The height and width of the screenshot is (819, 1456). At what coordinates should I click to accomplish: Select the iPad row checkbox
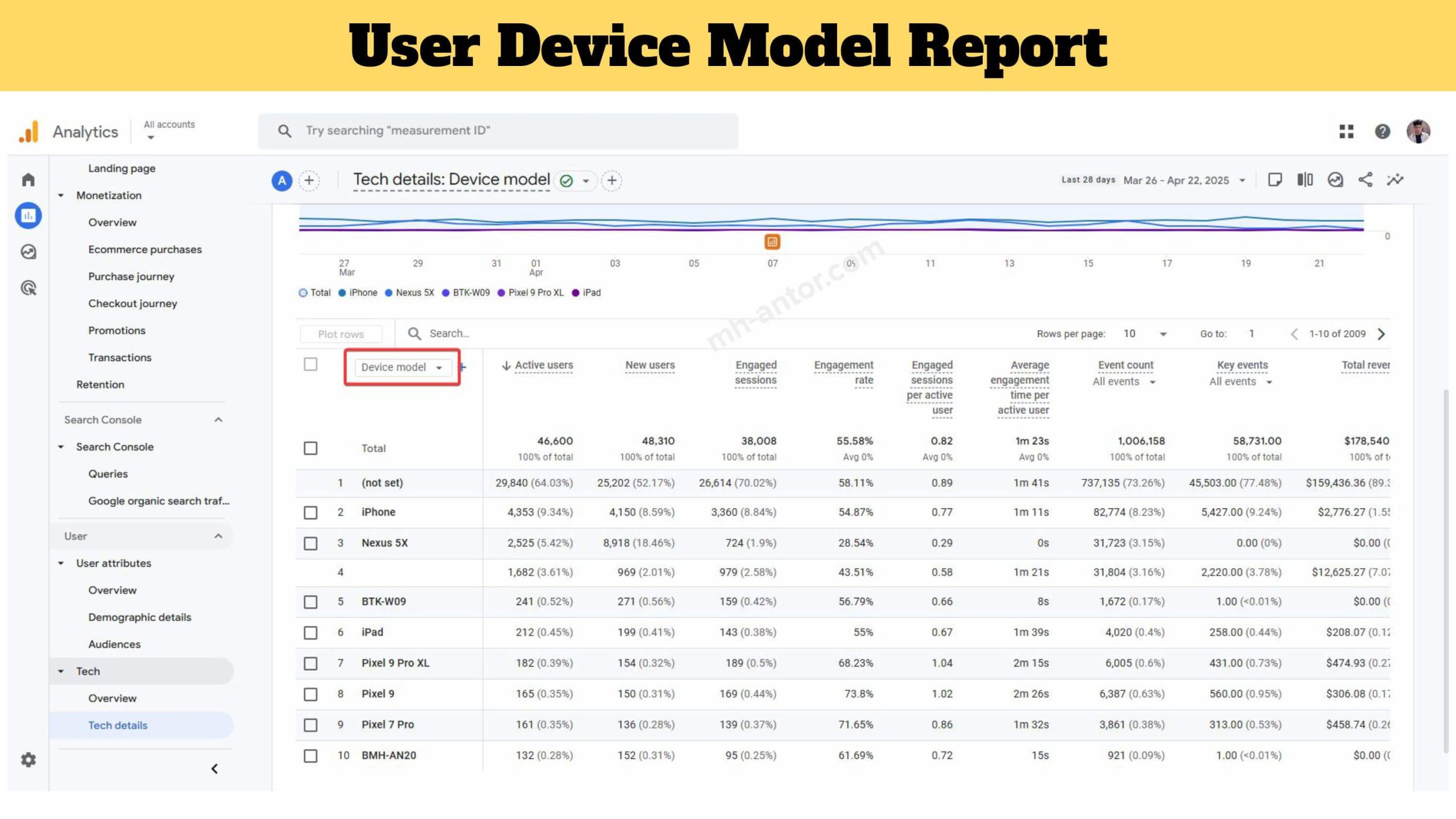311,632
